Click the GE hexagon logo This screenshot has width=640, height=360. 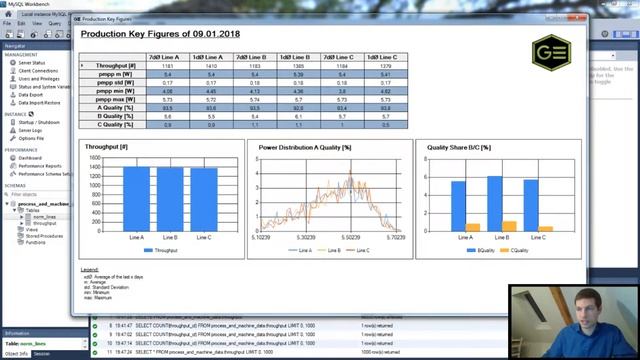(x=551, y=53)
